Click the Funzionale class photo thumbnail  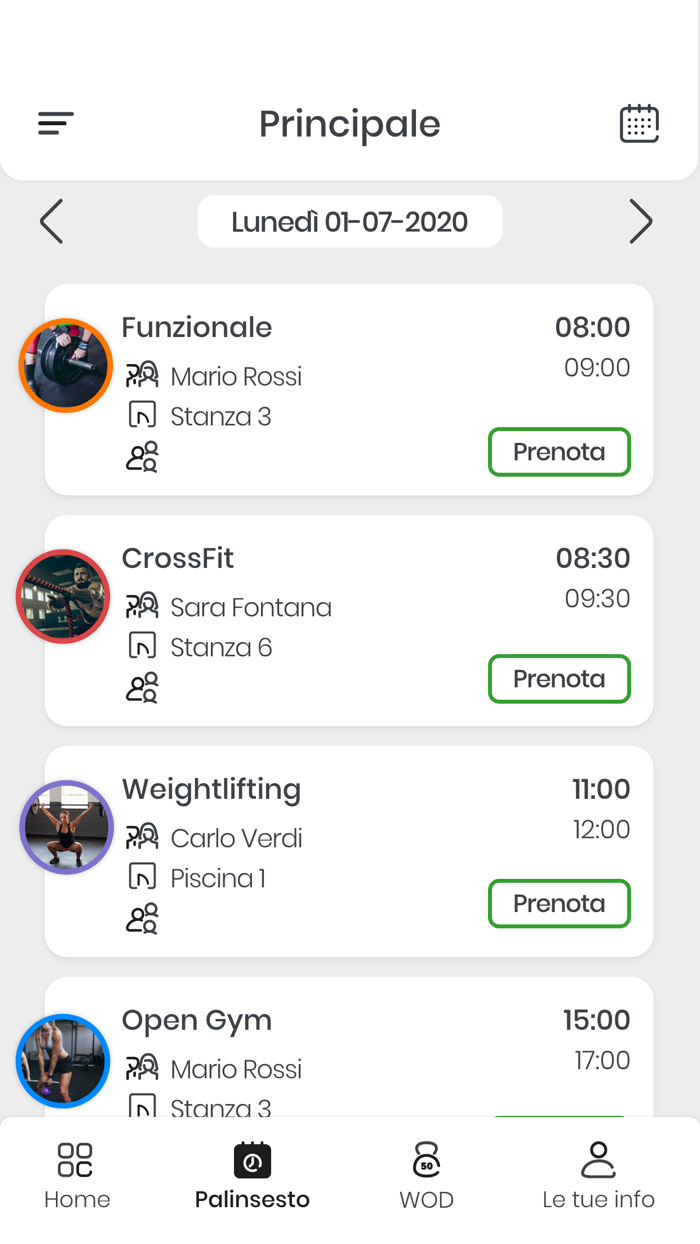[x=65, y=365]
